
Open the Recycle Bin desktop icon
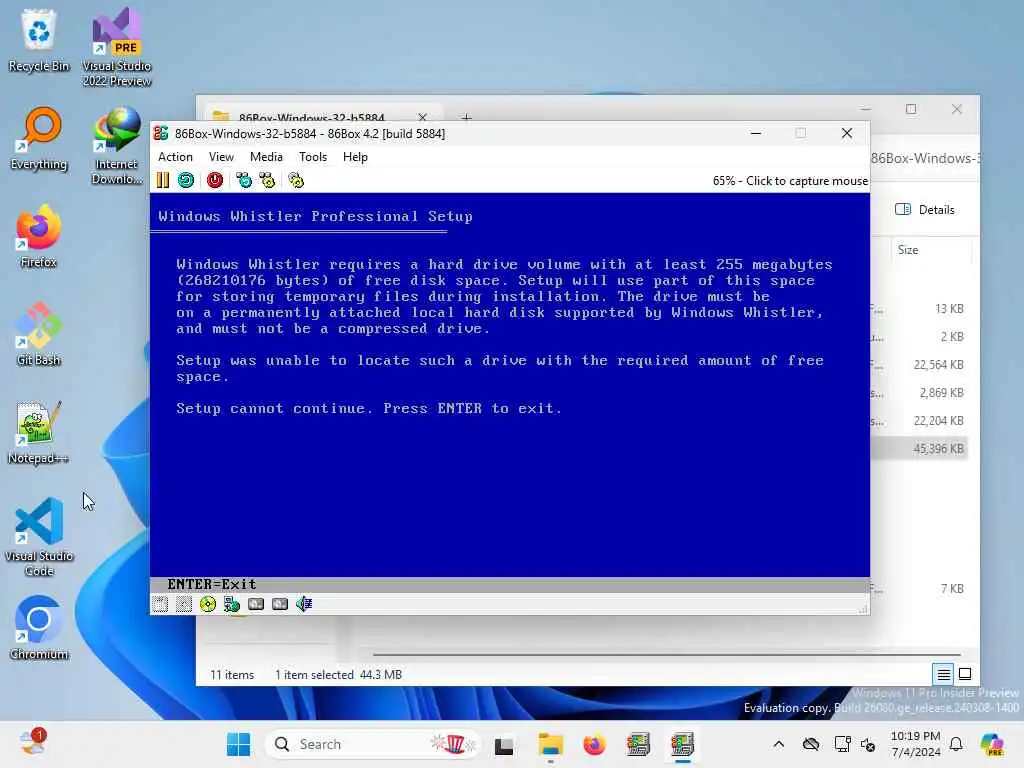coord(39,40)
